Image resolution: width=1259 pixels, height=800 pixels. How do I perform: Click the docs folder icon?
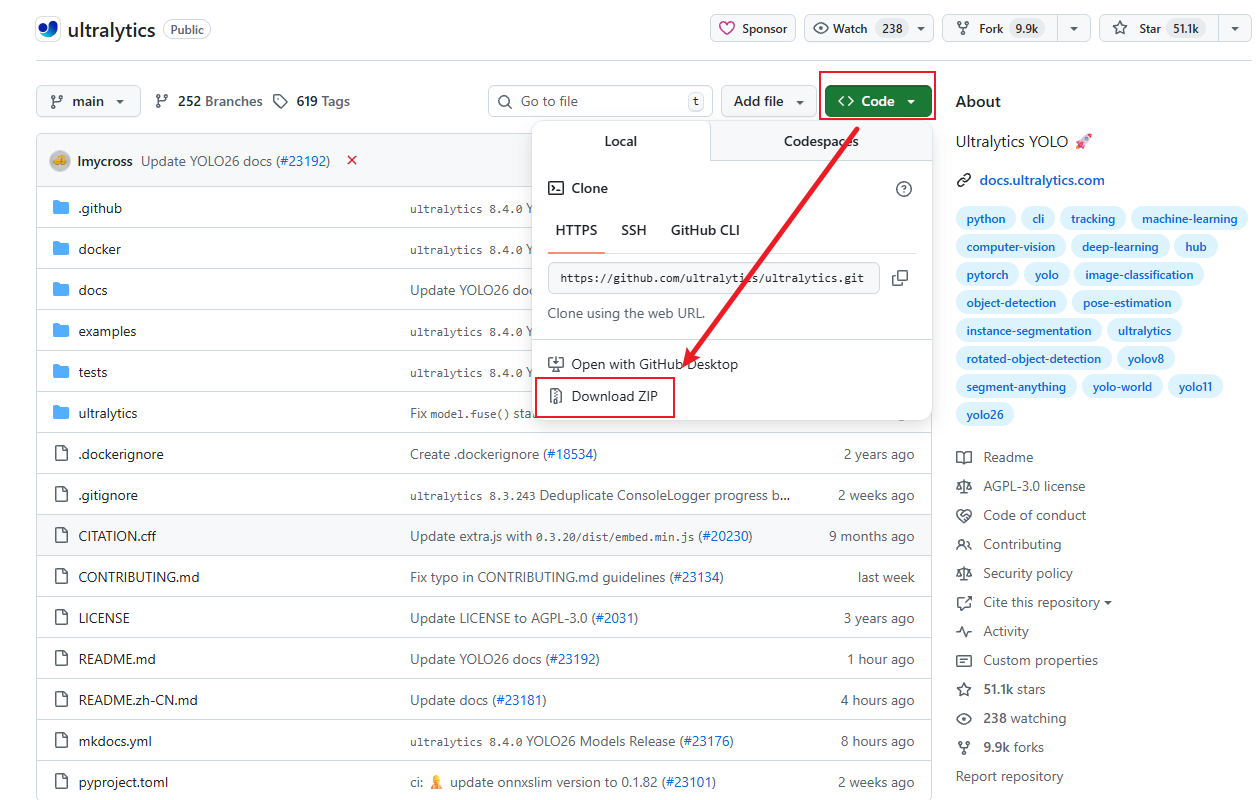pos(61,290)
